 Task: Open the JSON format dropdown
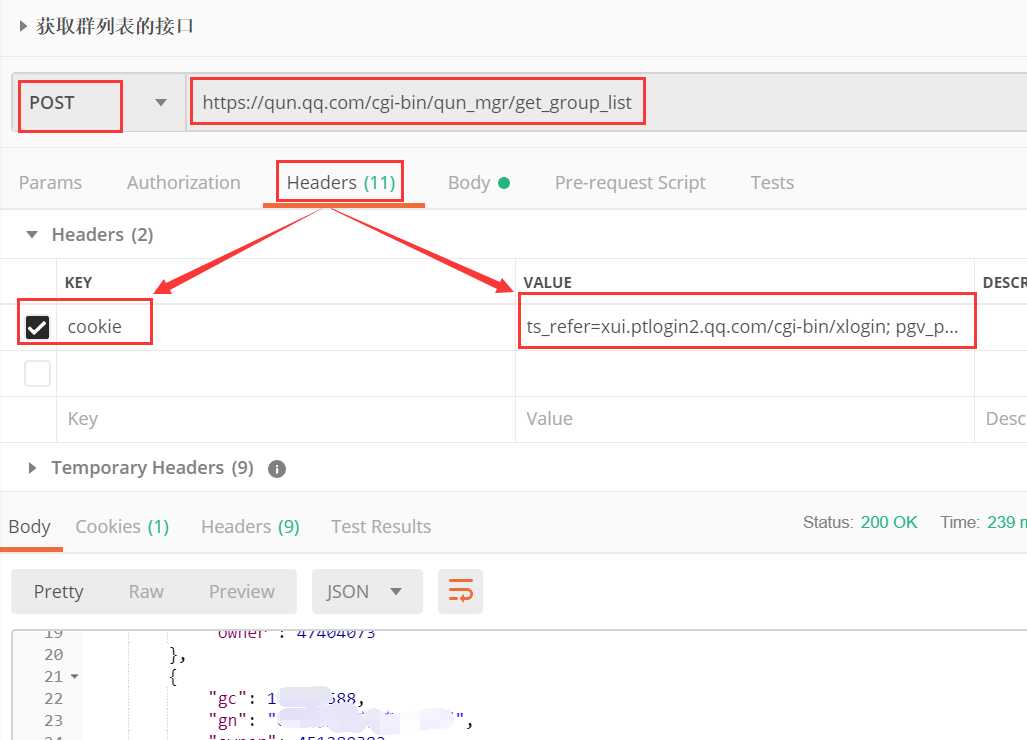tap(367, 591)
